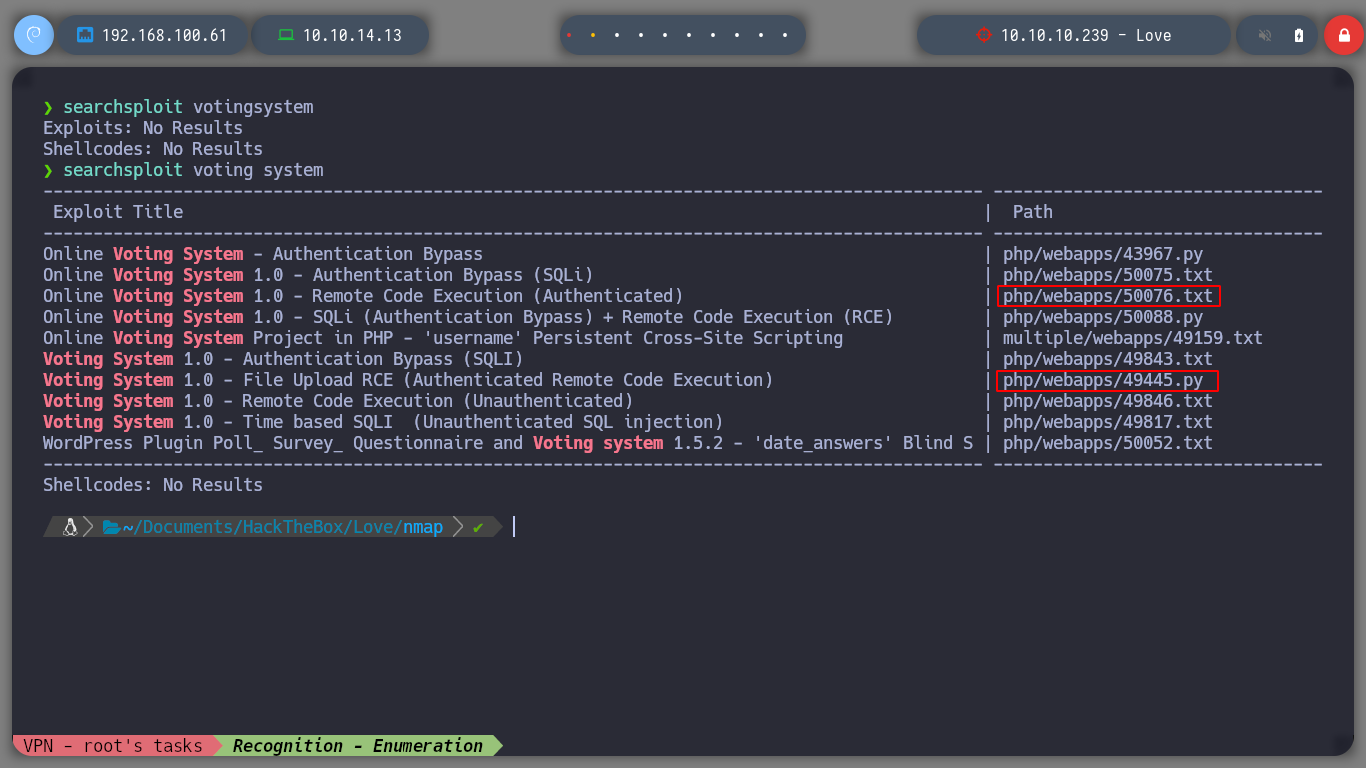Click the terminal cursor input area
This screenshot has width=1366, height=768.
(x=514, y=527)
